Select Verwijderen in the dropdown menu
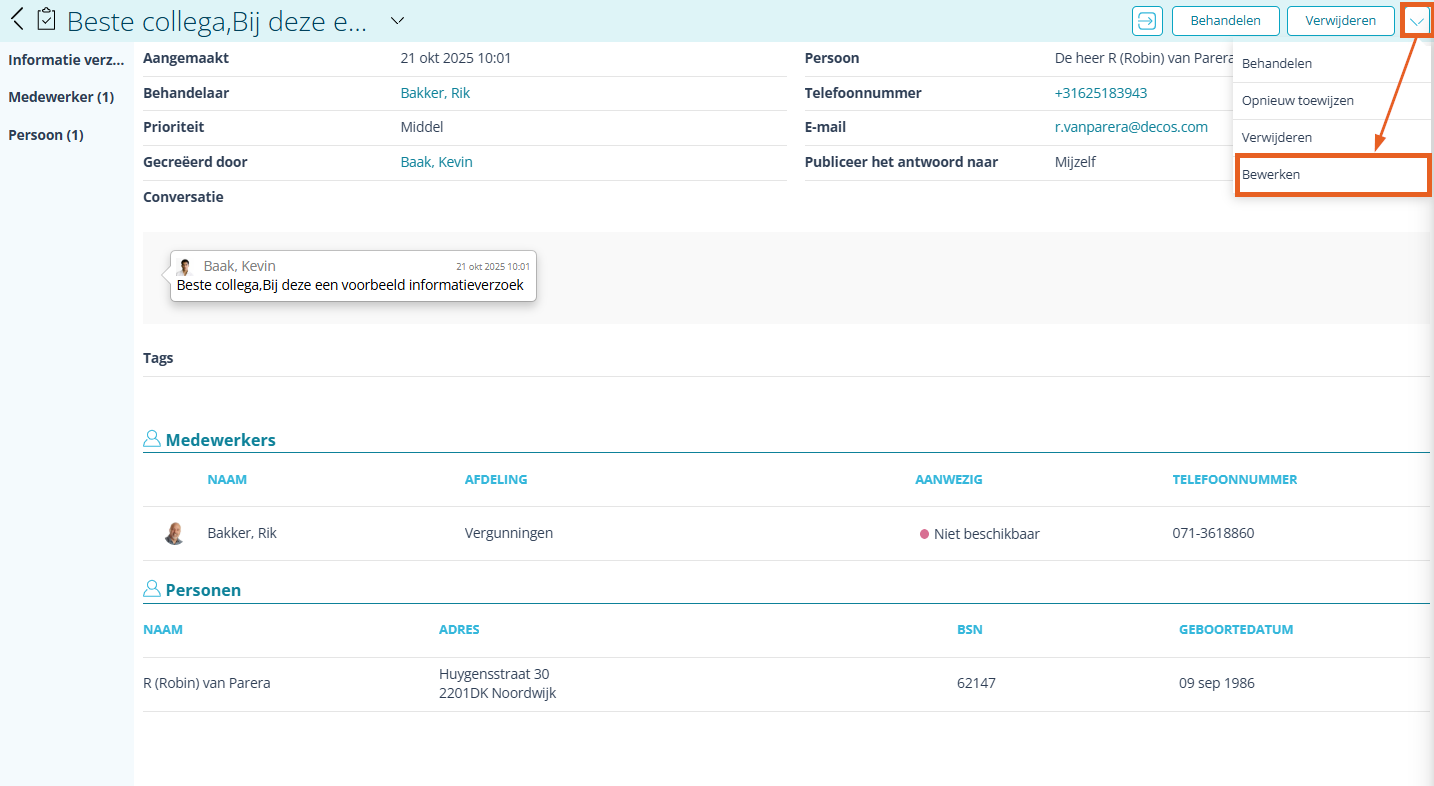 (1276, 137)
